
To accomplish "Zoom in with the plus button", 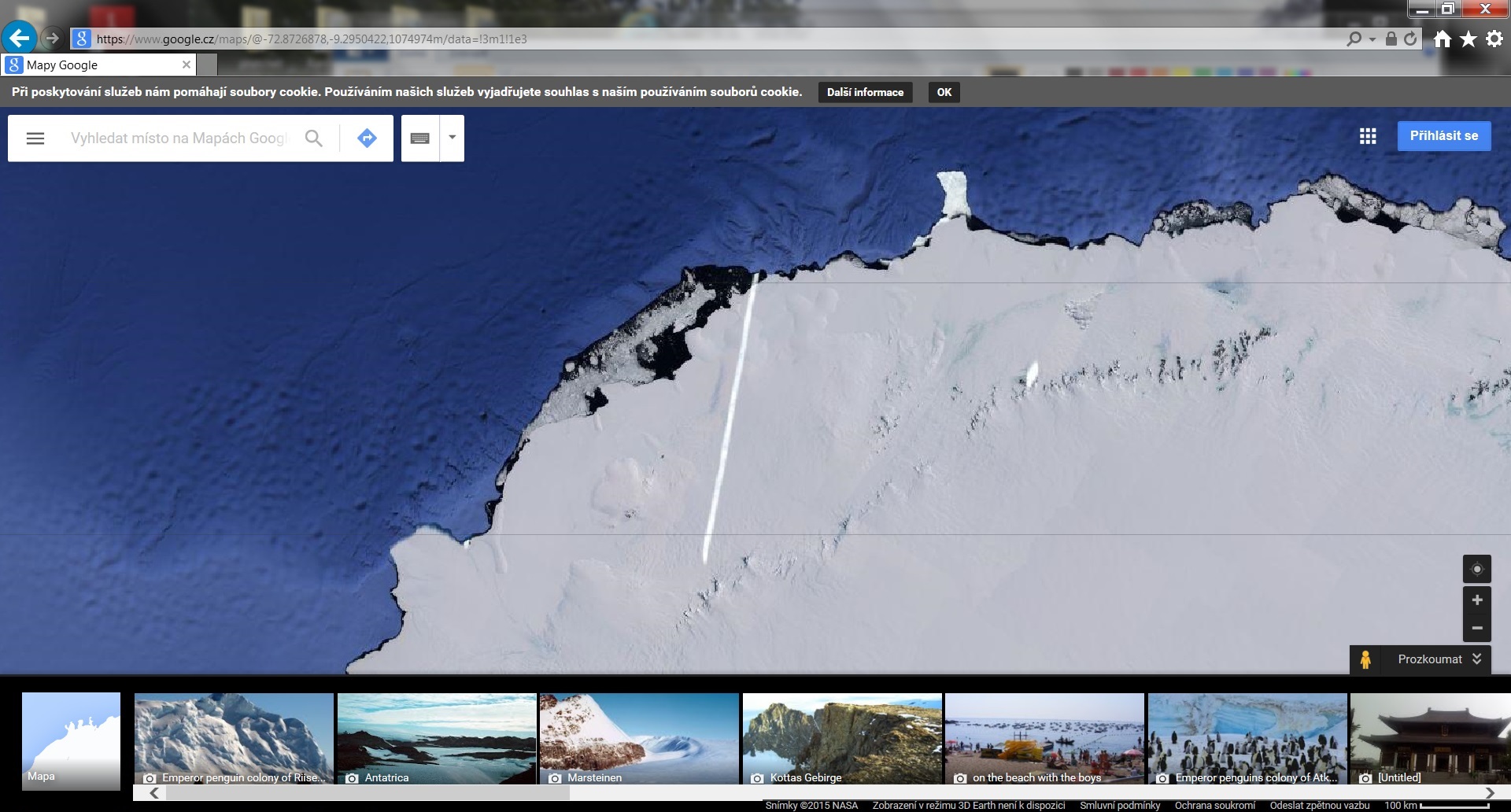I will coord(1476,600).
